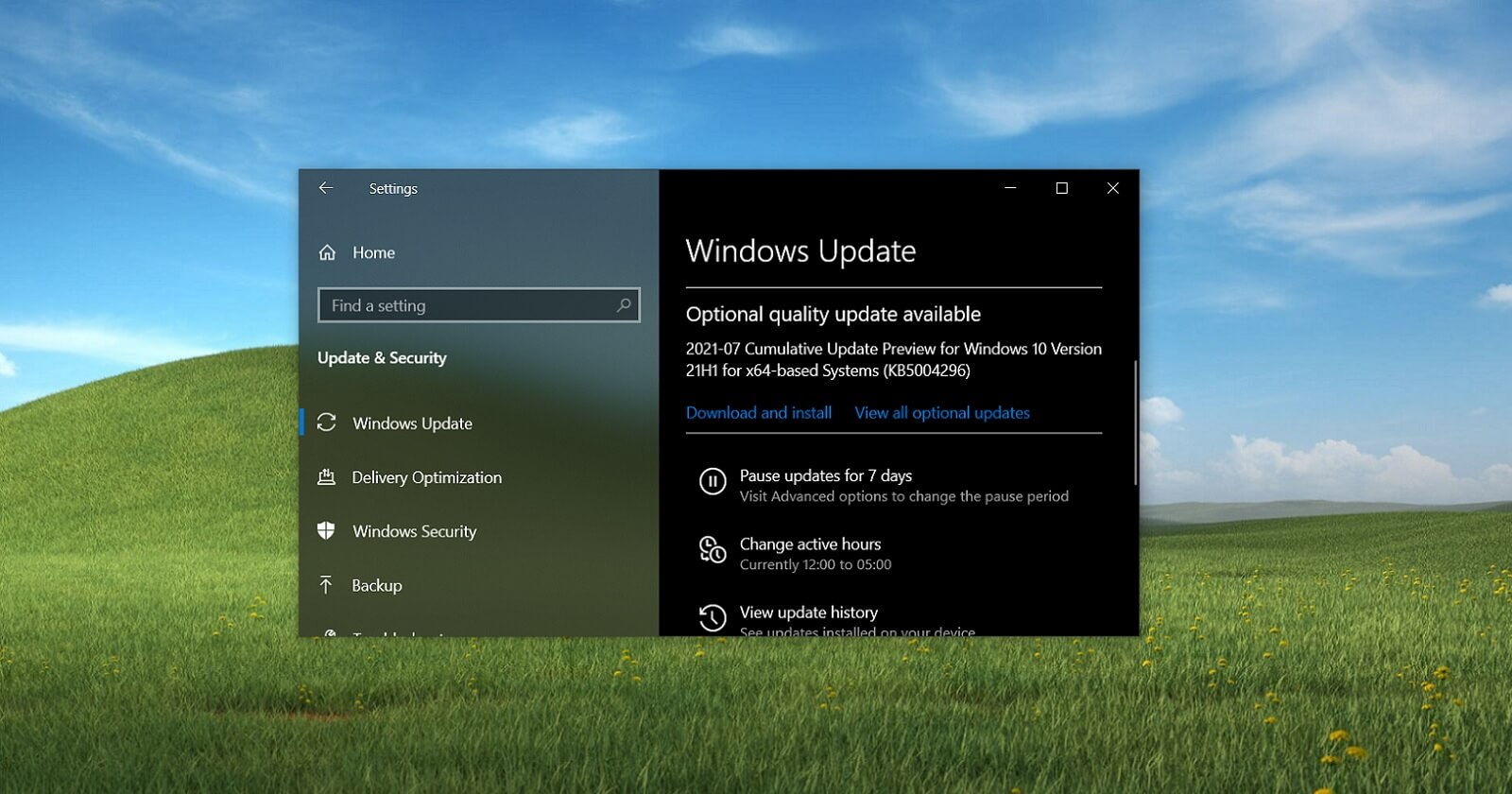Click the KB5004296 cumulative update description
Image resolution: width=1512 pixels, height=794 pixels.
[894, 359]
